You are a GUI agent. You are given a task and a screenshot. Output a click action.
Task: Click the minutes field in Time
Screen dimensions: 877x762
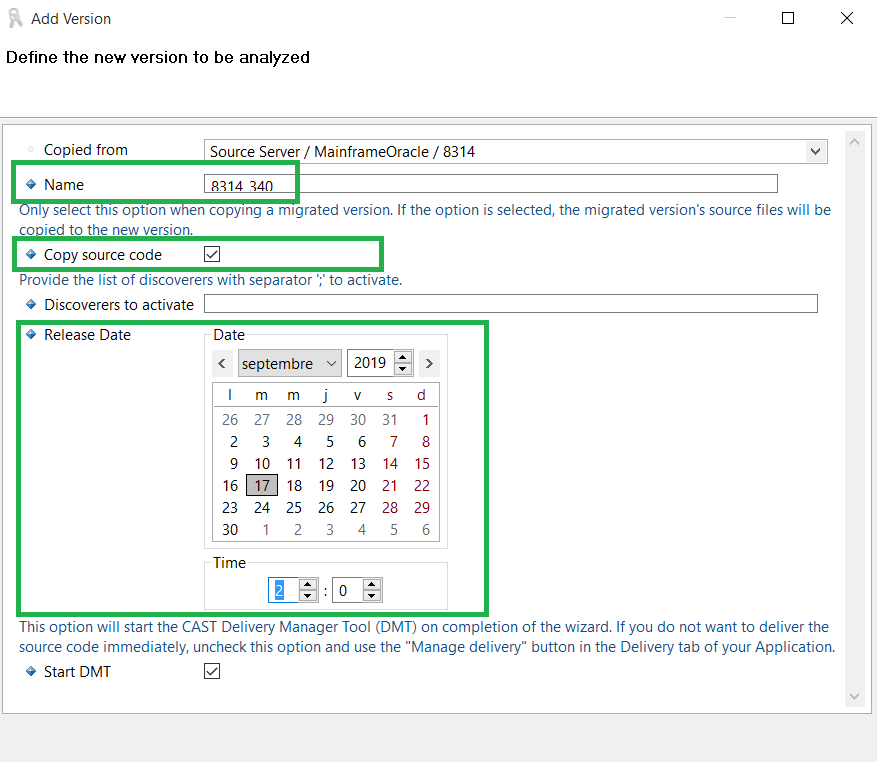coord(346,591)
